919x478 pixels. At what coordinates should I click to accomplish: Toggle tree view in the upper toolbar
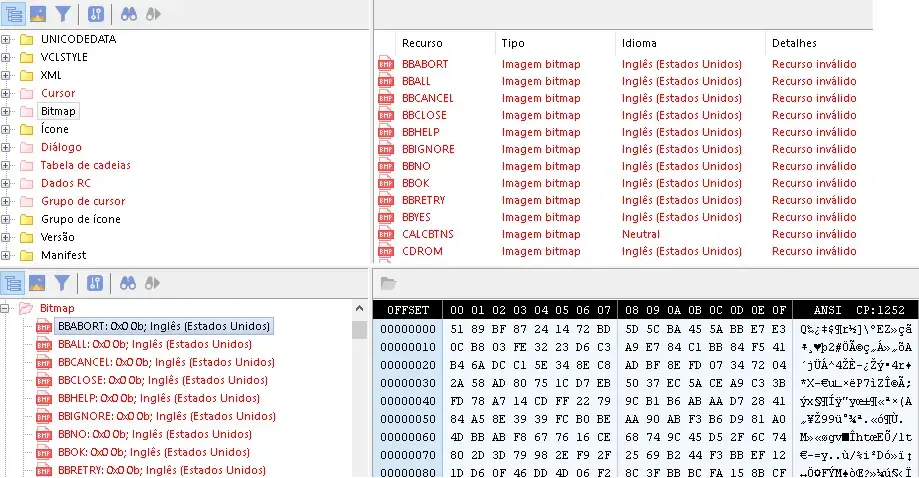[x=13, y=14]
